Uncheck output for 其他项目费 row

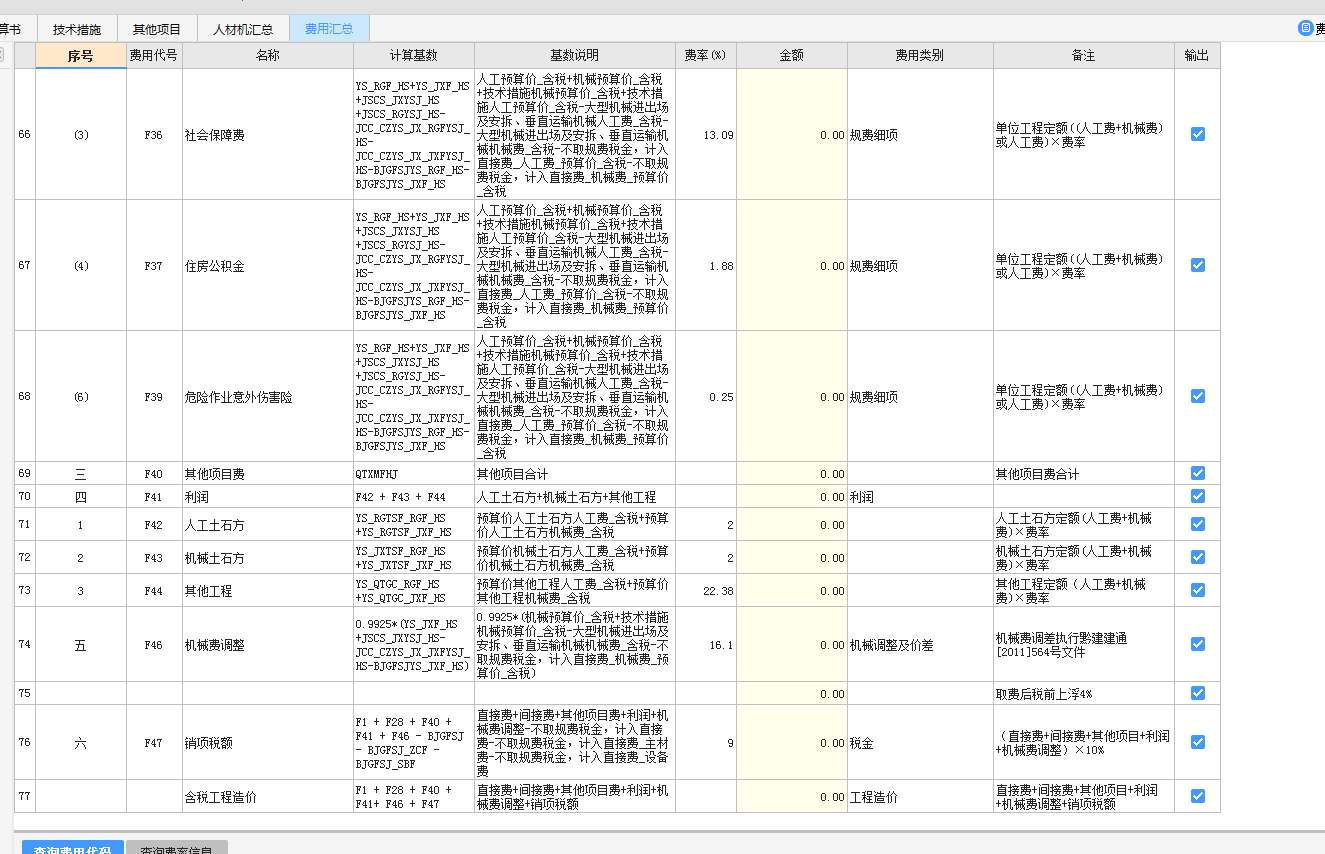coord(1198,473)
